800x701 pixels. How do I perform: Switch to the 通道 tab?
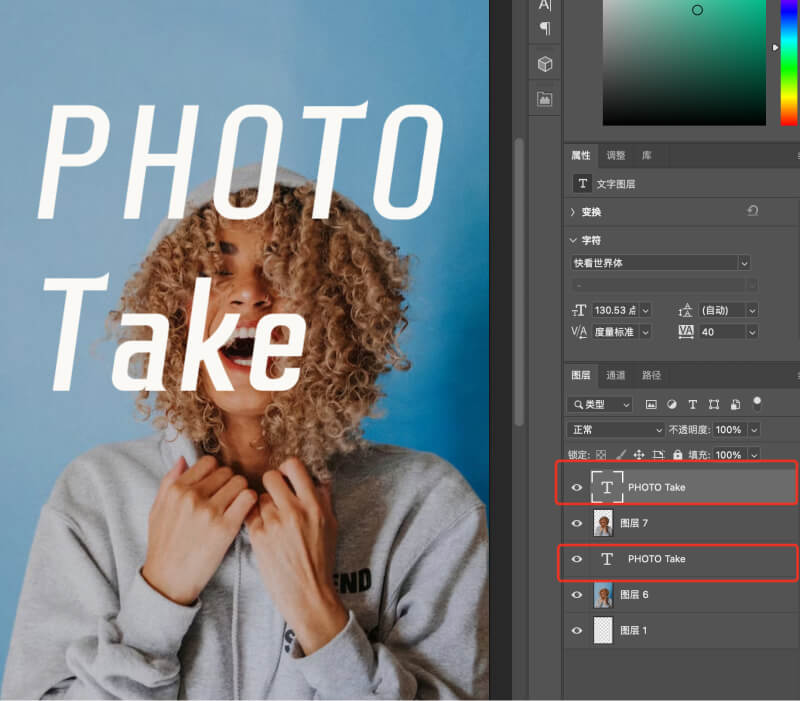[x=616, y=375]
